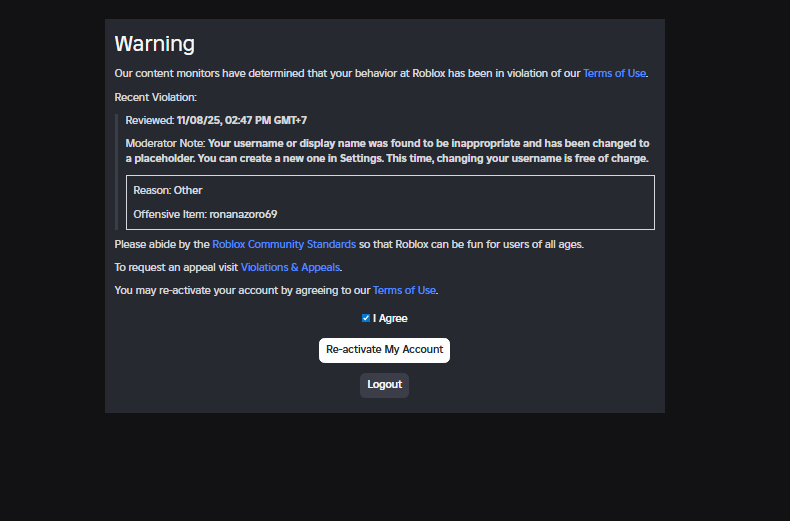Click the "To request an appeal visit" text

(x=176, y=267)
